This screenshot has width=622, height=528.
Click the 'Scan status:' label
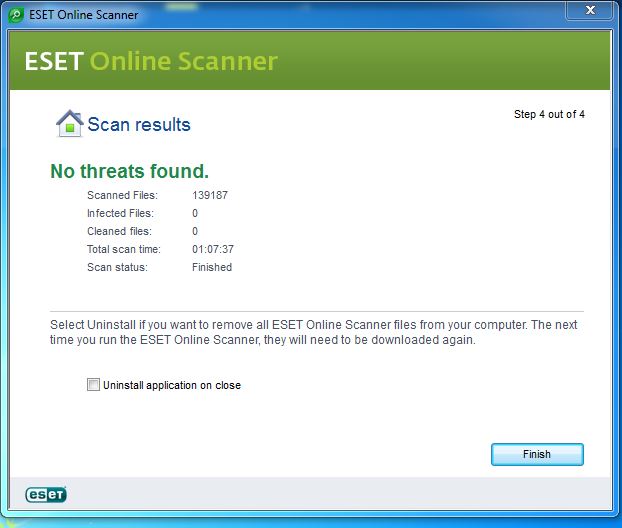117,267
